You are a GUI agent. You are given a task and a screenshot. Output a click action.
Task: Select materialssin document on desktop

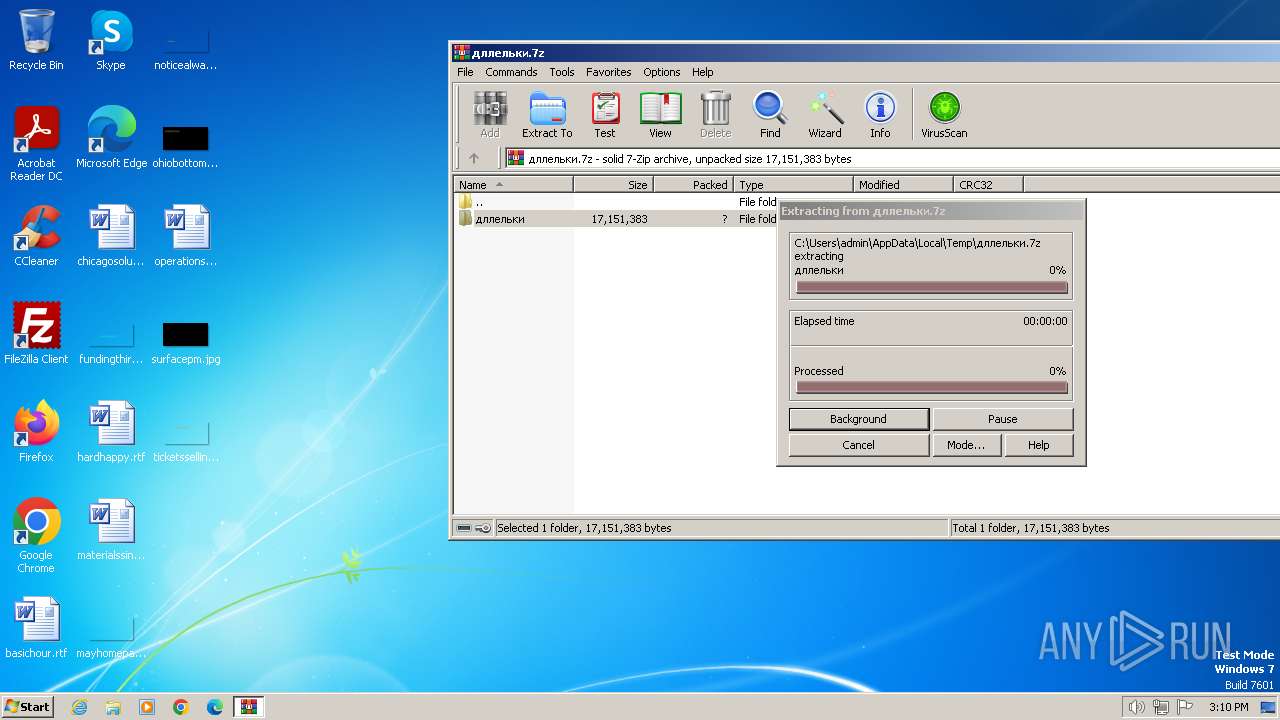tap(111, 530)
